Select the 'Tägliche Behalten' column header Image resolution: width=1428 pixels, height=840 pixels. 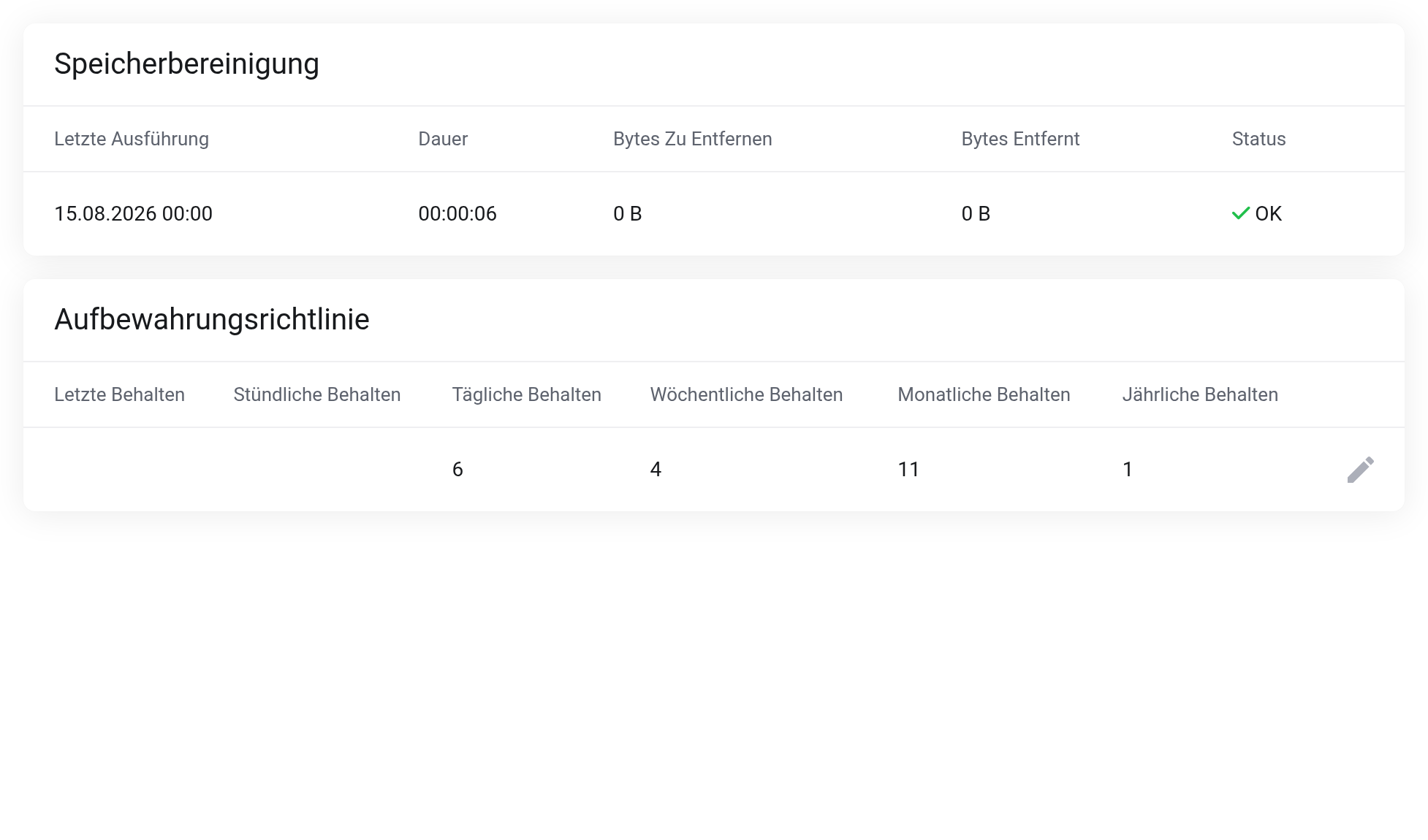click(x=527, y=394)
